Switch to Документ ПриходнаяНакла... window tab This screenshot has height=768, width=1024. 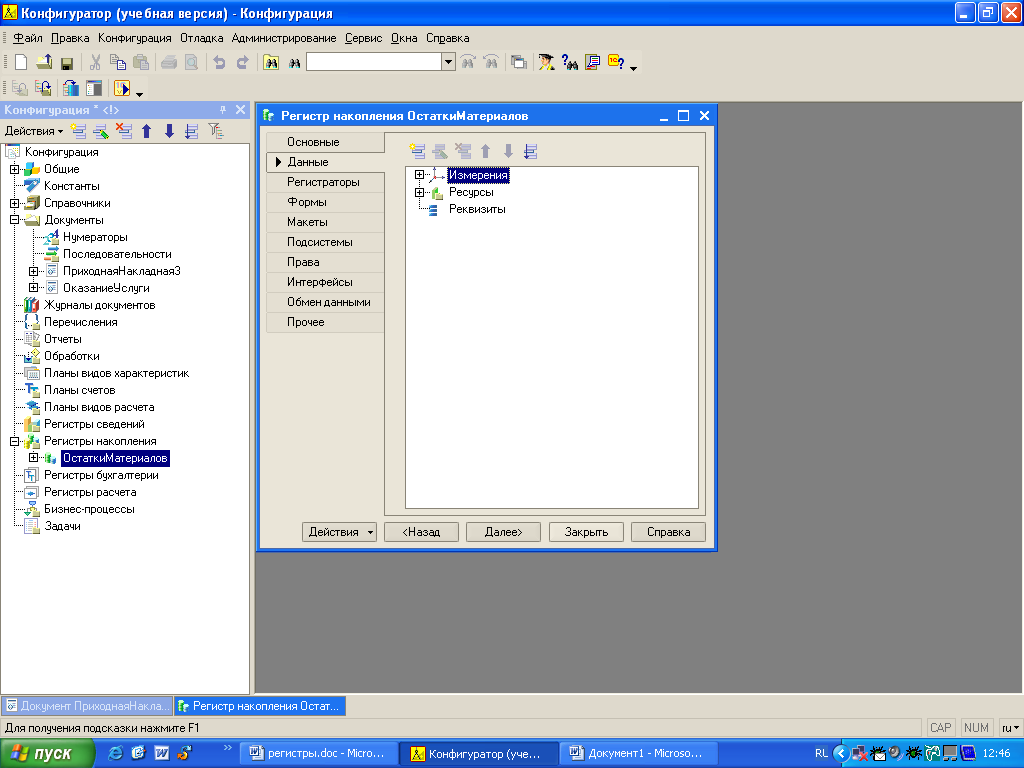coord(87,706)
